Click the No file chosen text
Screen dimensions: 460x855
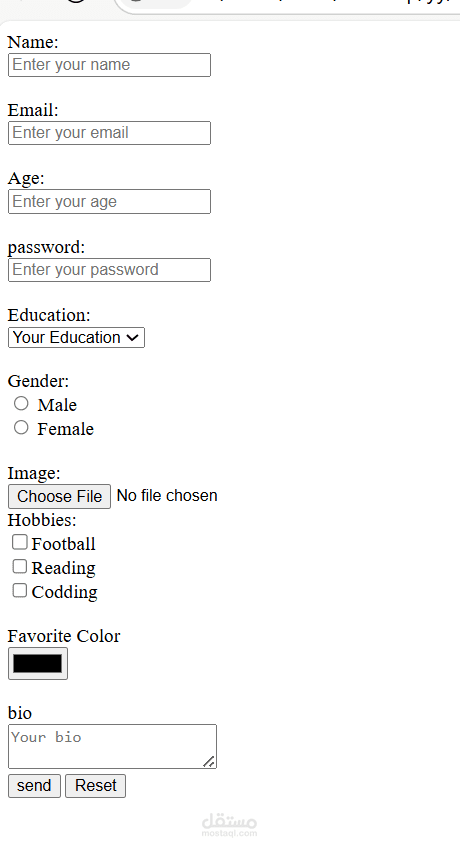167,496
